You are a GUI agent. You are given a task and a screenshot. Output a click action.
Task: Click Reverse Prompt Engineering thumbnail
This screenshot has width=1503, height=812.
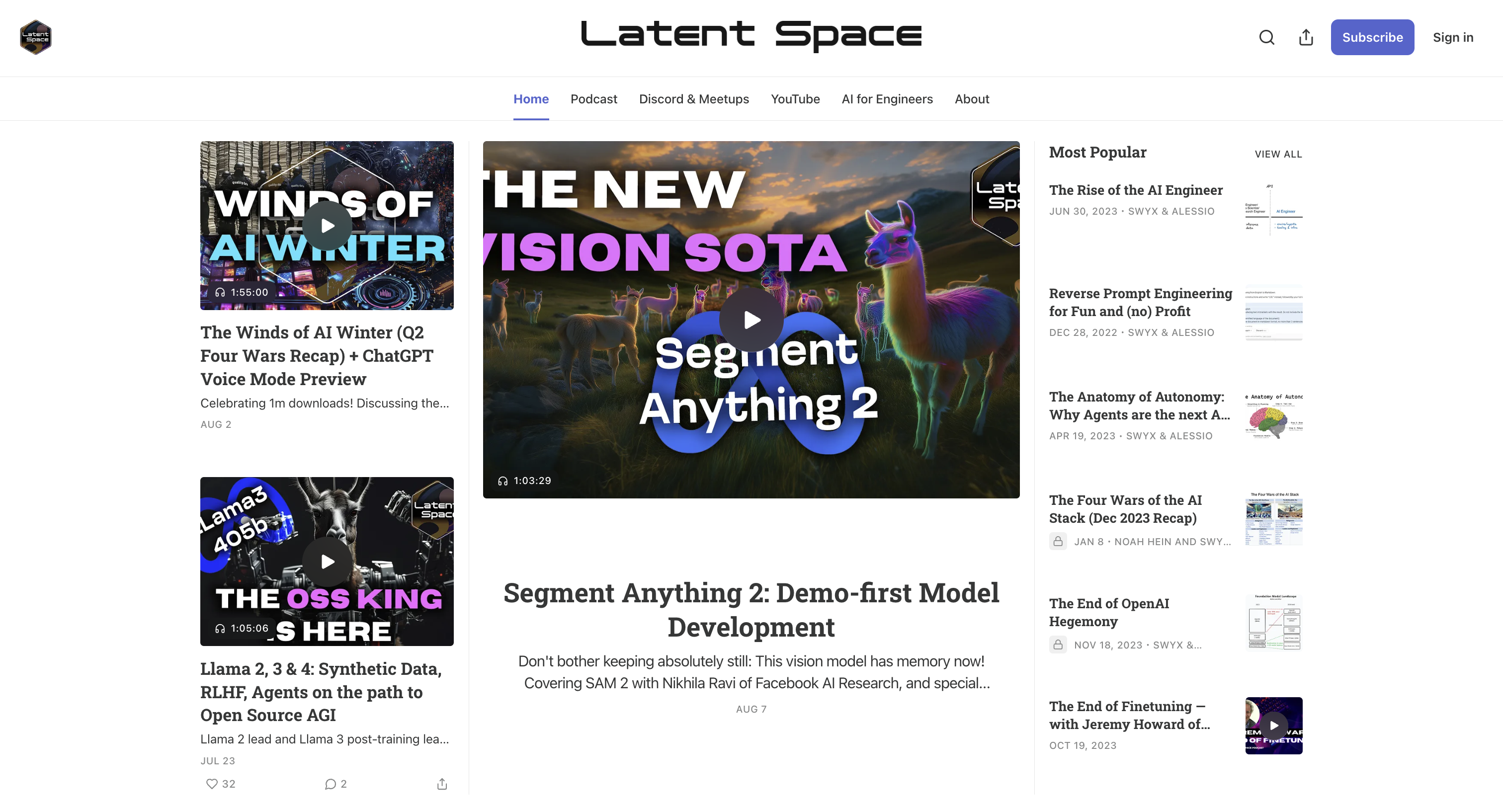1274,313
